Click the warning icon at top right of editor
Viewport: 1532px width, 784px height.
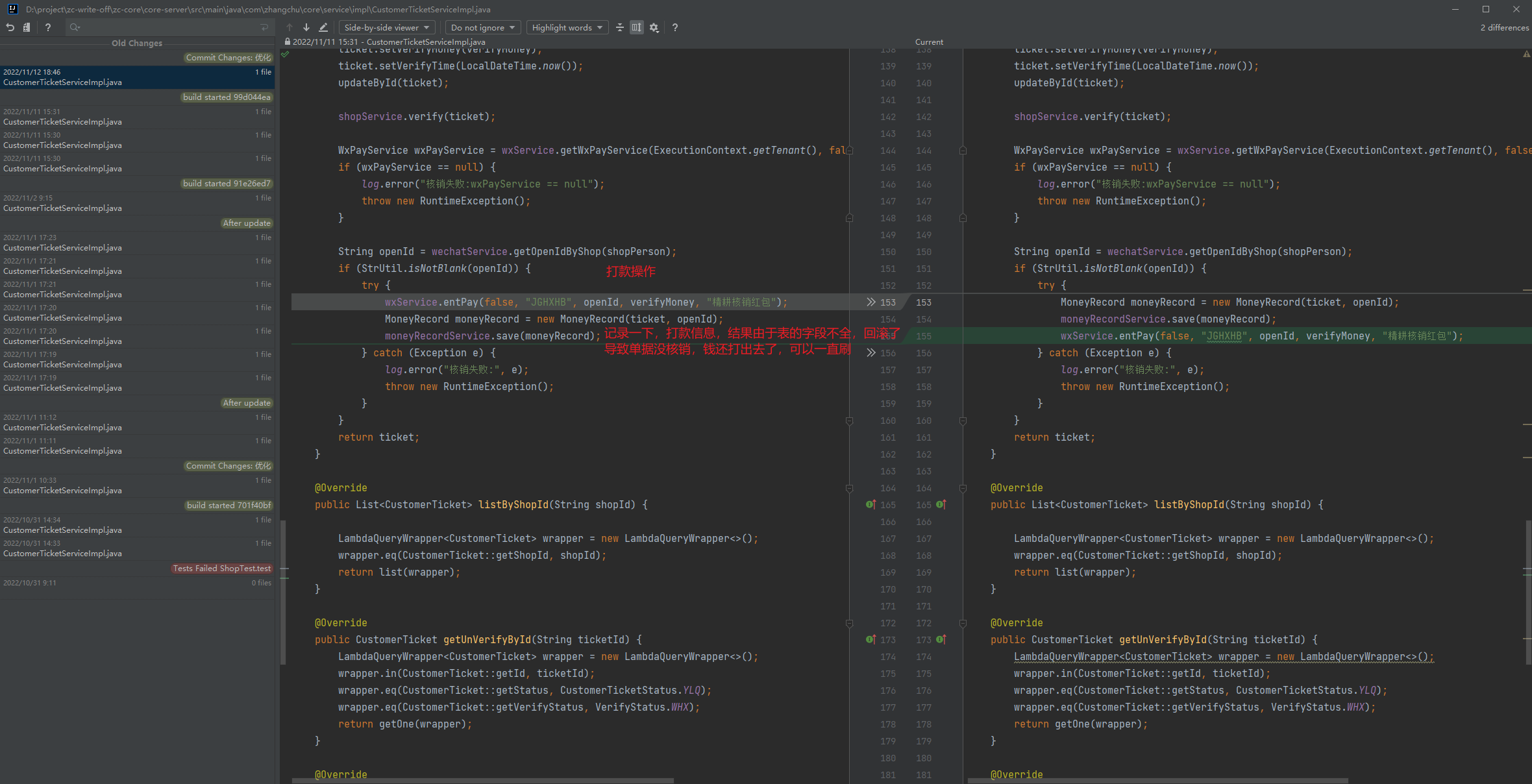(1526, 54)
